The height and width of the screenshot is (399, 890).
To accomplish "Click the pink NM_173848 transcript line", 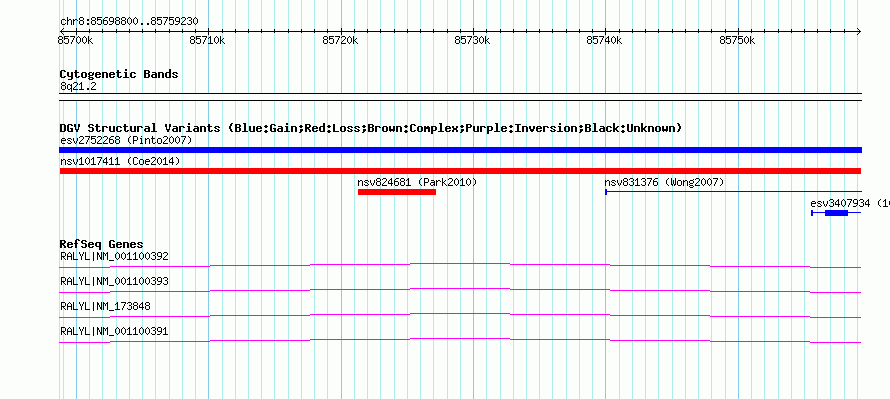I will tap(460, 315).
